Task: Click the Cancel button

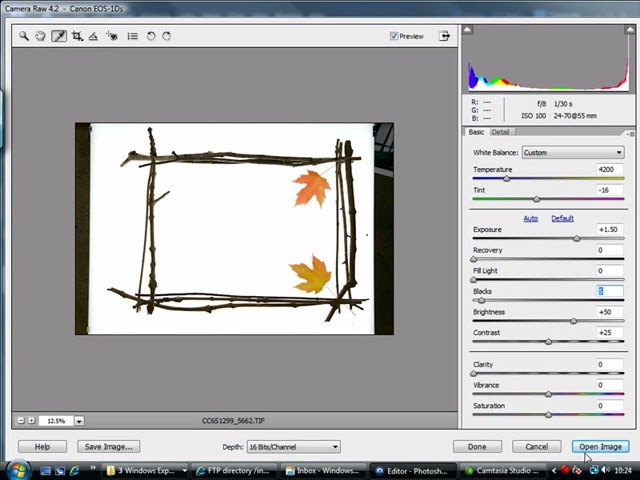Action: coord(537,447)
